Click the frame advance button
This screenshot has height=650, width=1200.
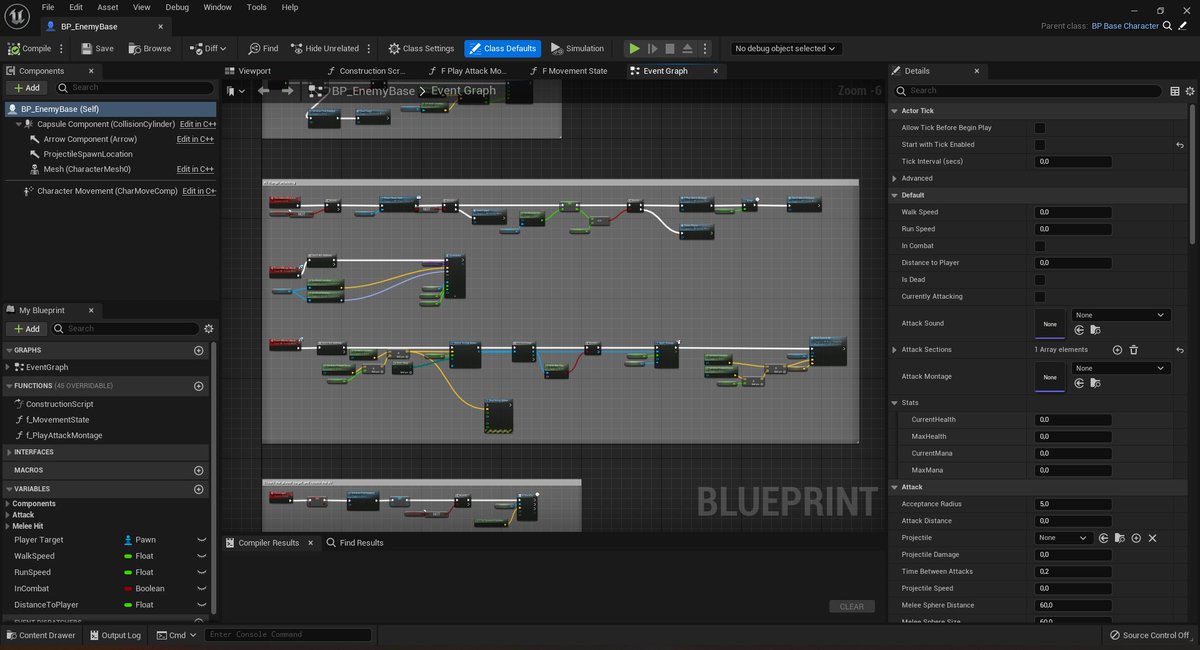pos(652,48)
